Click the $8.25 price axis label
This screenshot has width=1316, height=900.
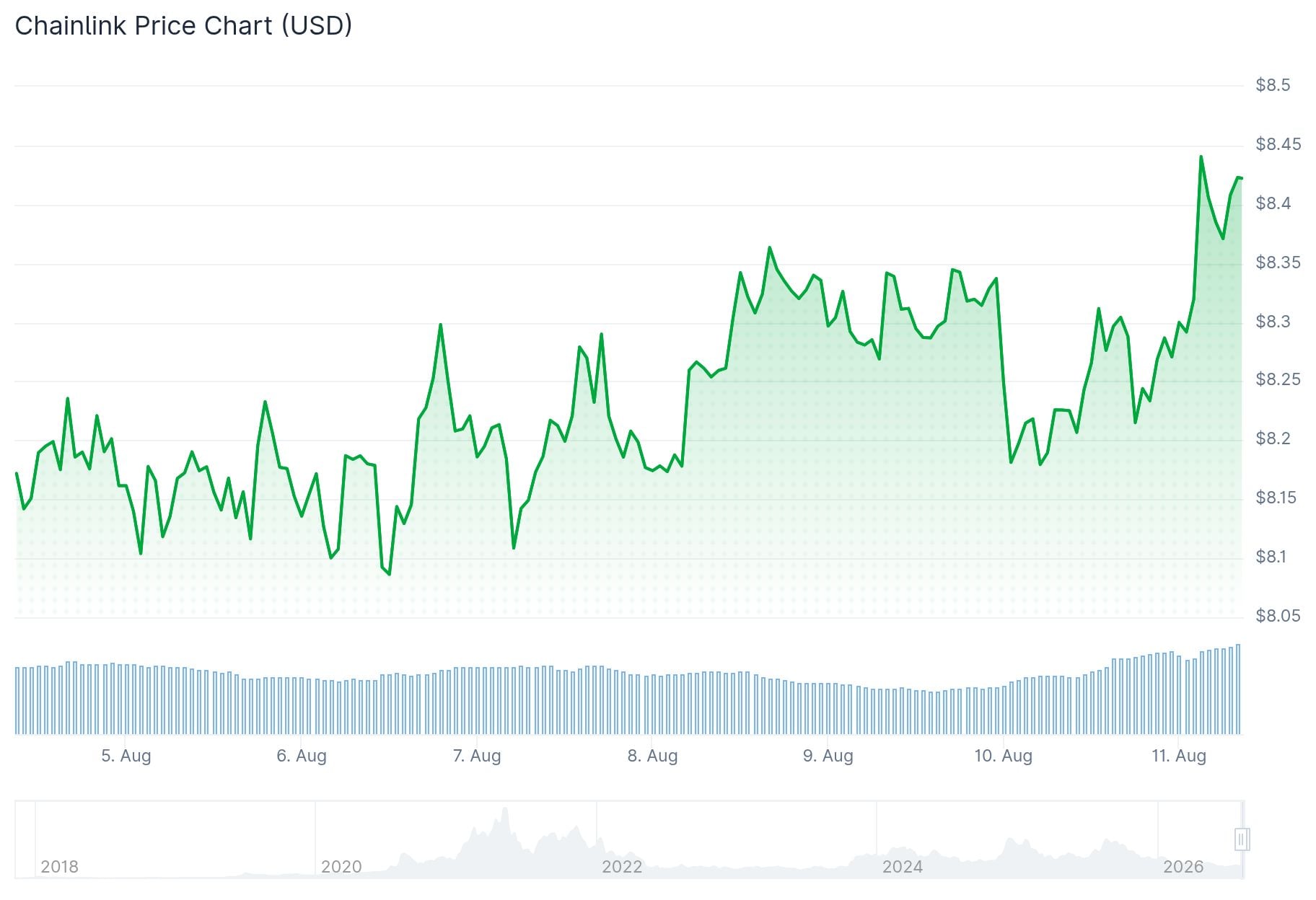tap(1278, 379)
